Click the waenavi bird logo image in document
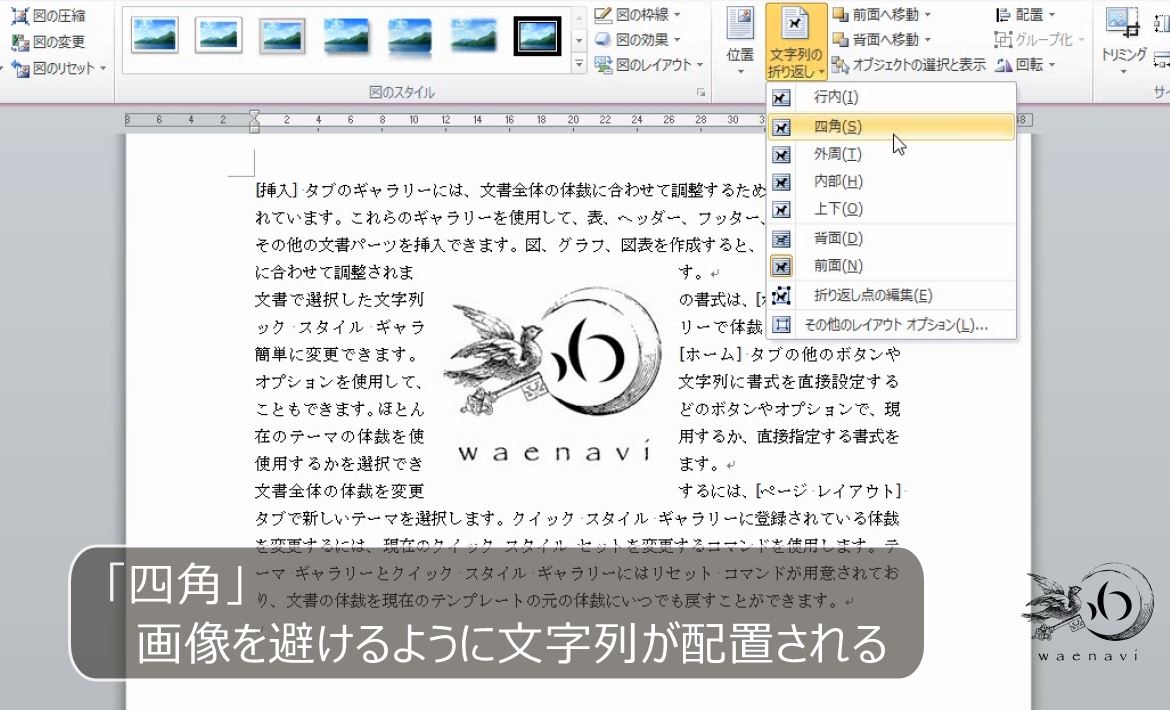Viewport: 1170px width, 710px height. [552, 373]
